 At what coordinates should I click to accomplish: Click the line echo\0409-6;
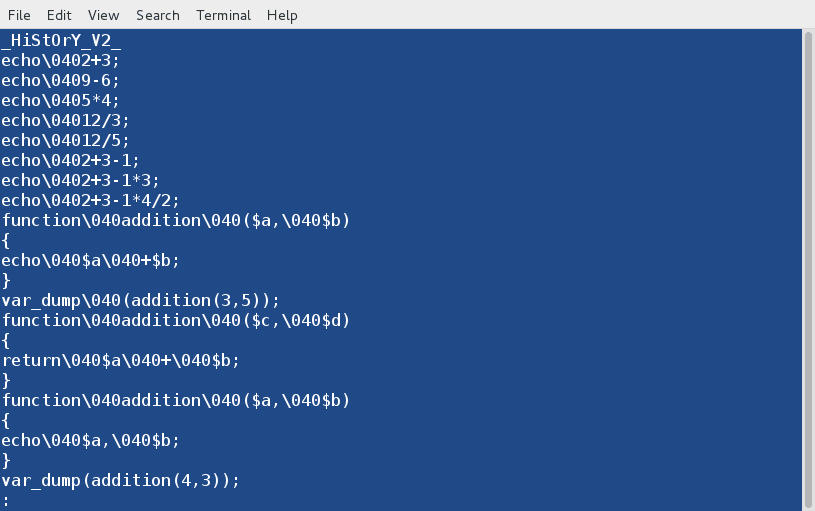coord(60,80)
